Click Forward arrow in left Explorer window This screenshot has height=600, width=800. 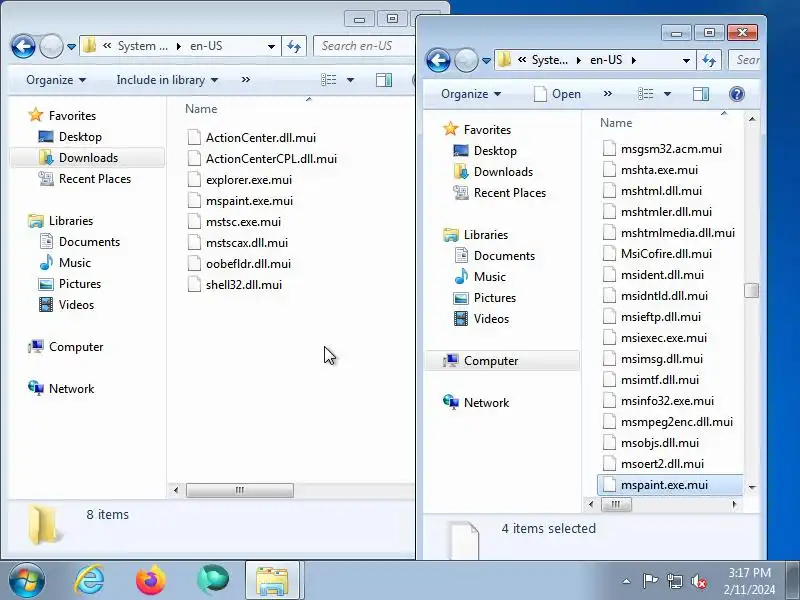click(x=51, y=46)
